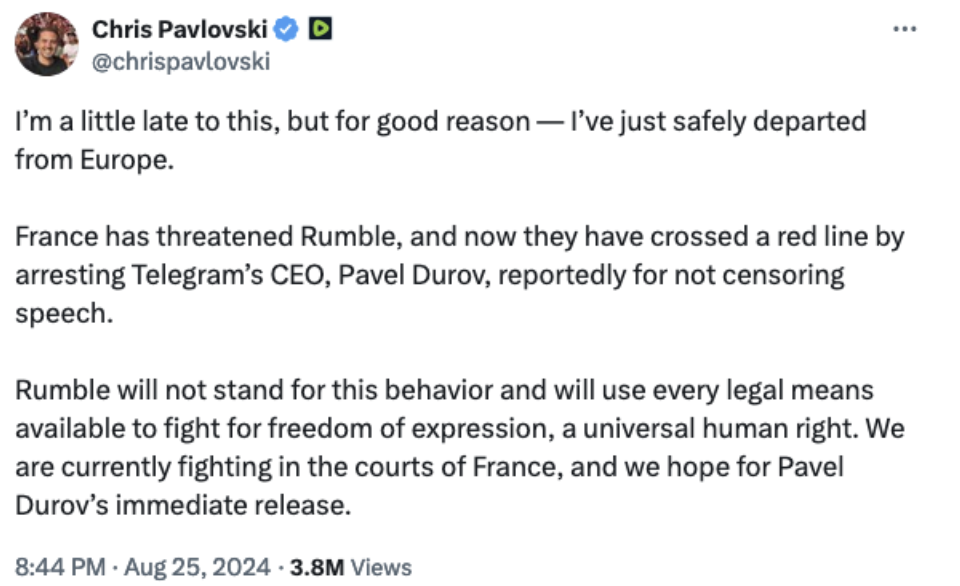Open the Chris Pavlovski display name link
960x586 pixels.
click(179, 29)
